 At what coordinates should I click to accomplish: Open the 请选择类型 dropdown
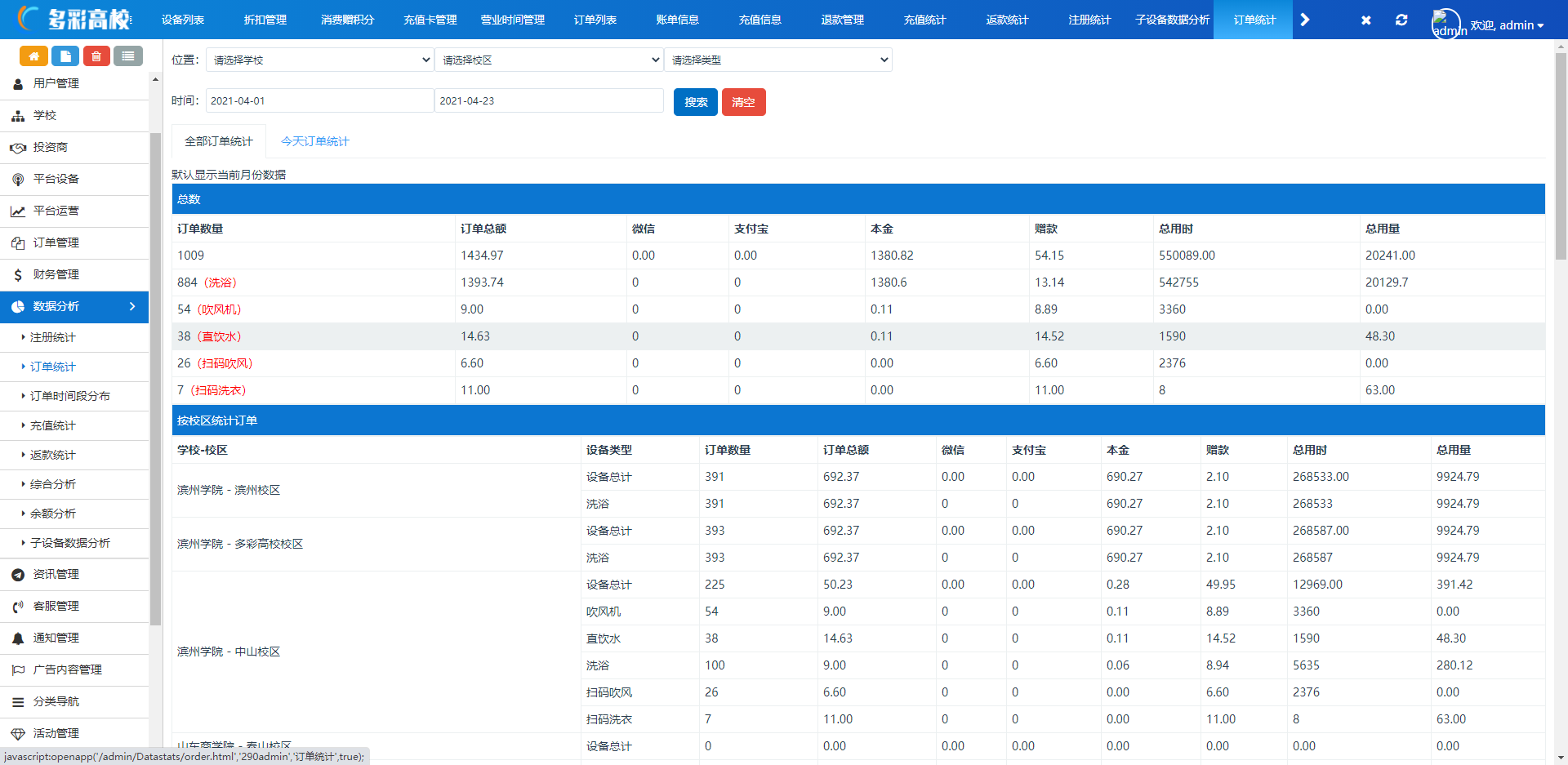778,60
